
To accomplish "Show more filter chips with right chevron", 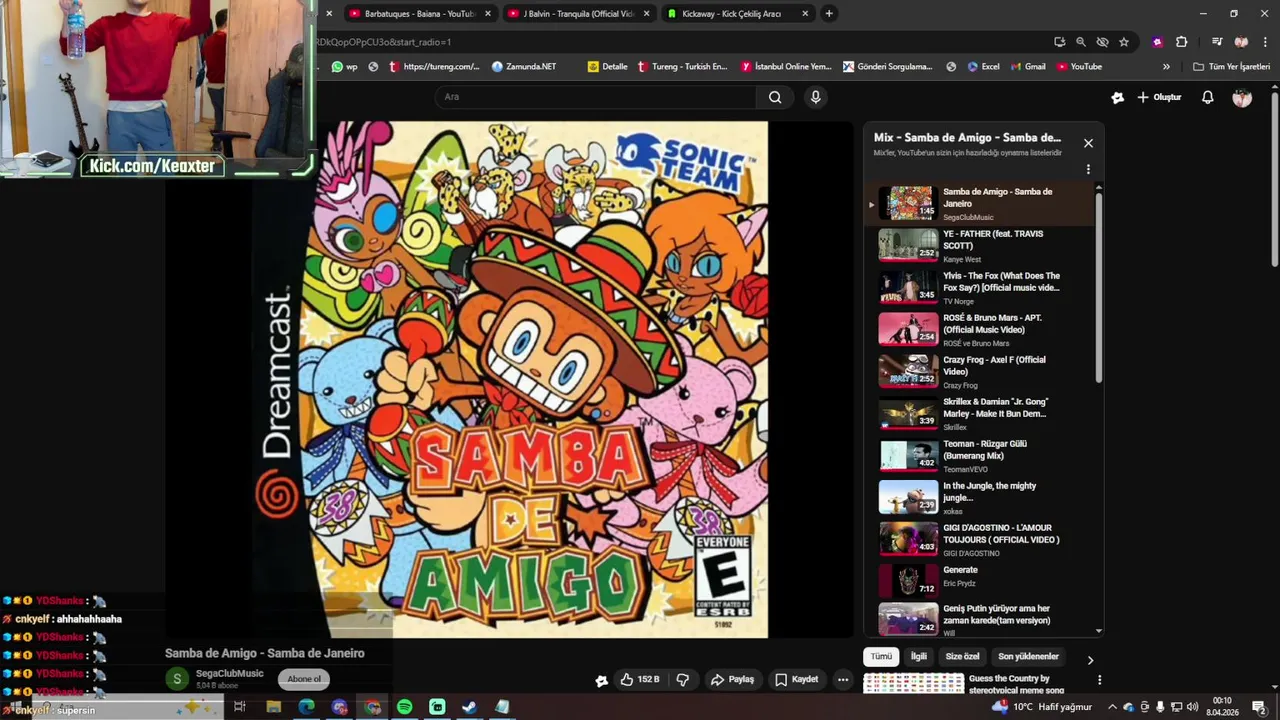I will click(x=1090, y=659).
